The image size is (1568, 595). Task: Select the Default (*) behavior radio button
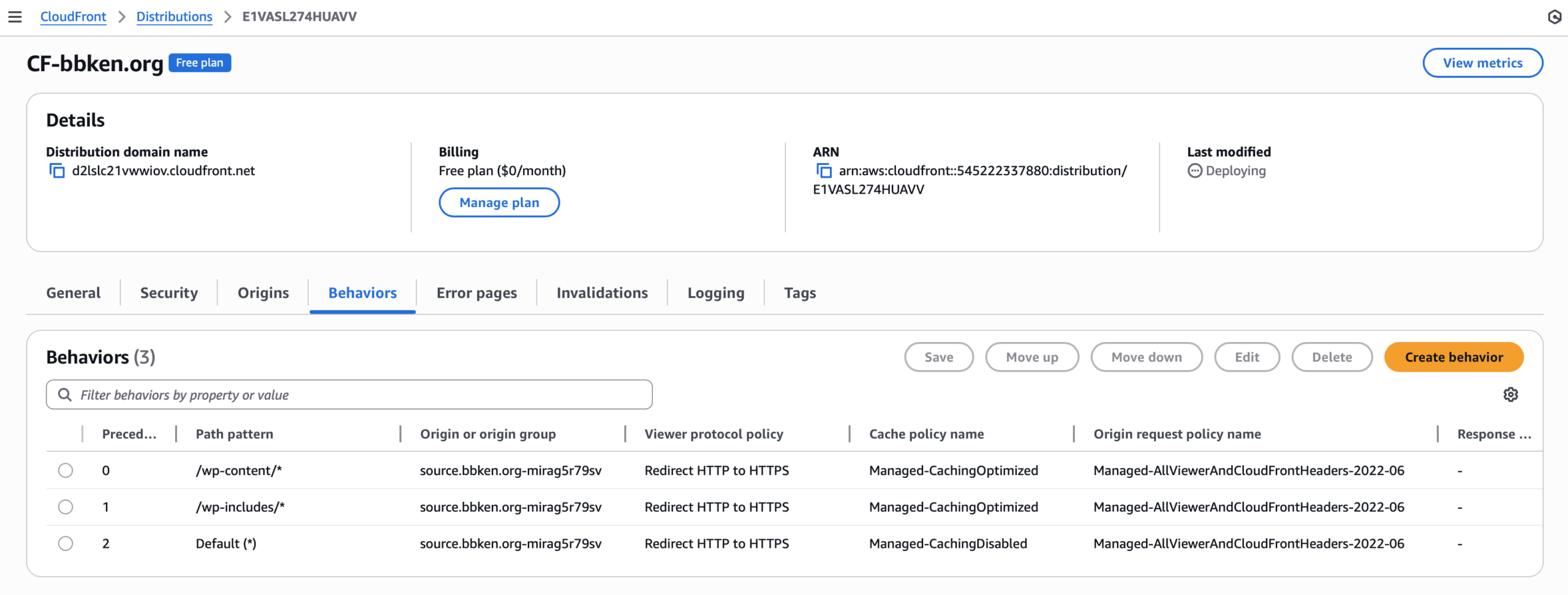point(66,544)
